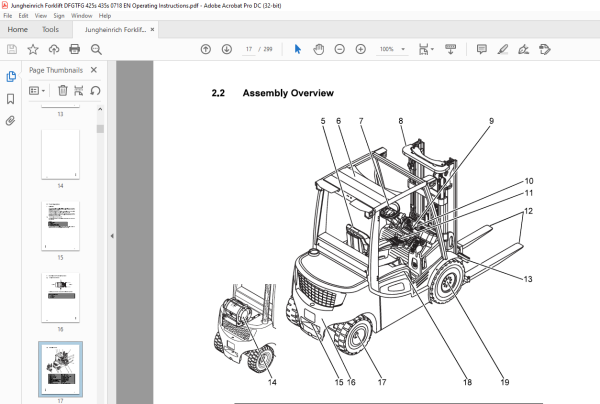Click the print file icon
The image size is (600, 404).
75,49
